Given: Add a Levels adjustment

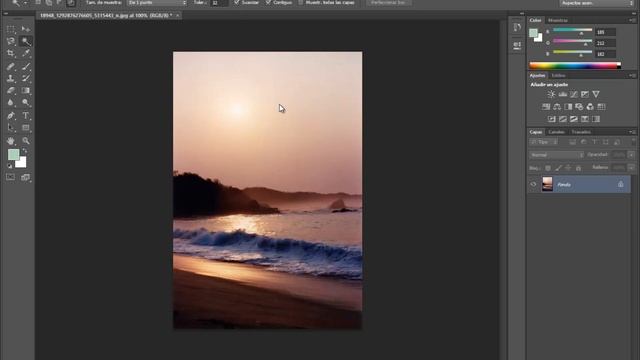Looking at the screenshot, I should [x=563, y=94].
